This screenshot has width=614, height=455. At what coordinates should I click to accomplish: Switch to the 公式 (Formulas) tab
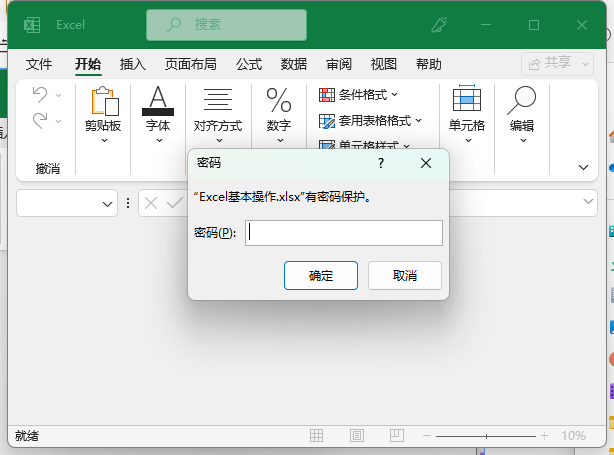[249, 64]
